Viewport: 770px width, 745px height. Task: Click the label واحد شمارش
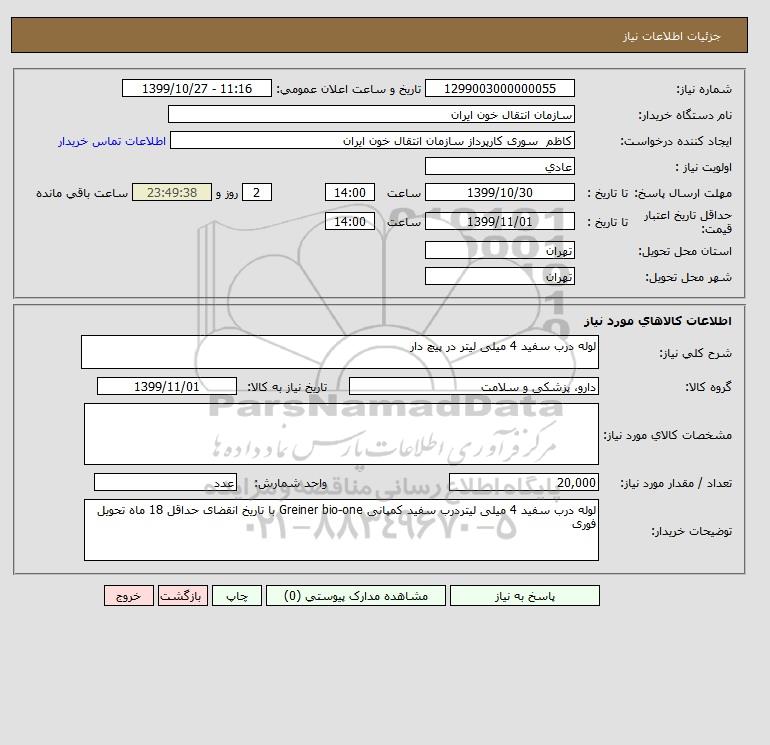coord(291,484)
